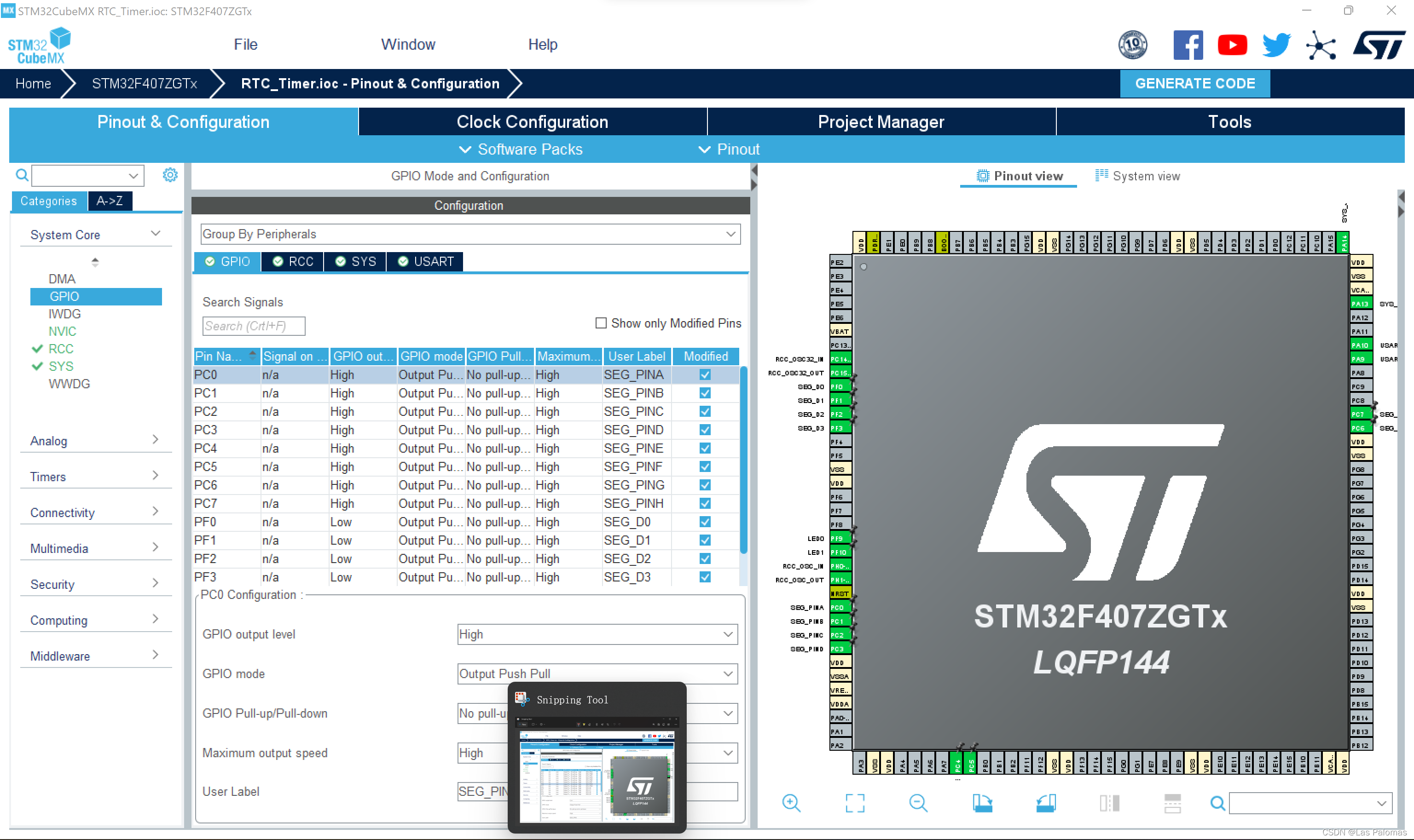This screenshot has height=840, width=1414.
Task: Switch to Clock Configuration tab
Action: coord(532,122)
